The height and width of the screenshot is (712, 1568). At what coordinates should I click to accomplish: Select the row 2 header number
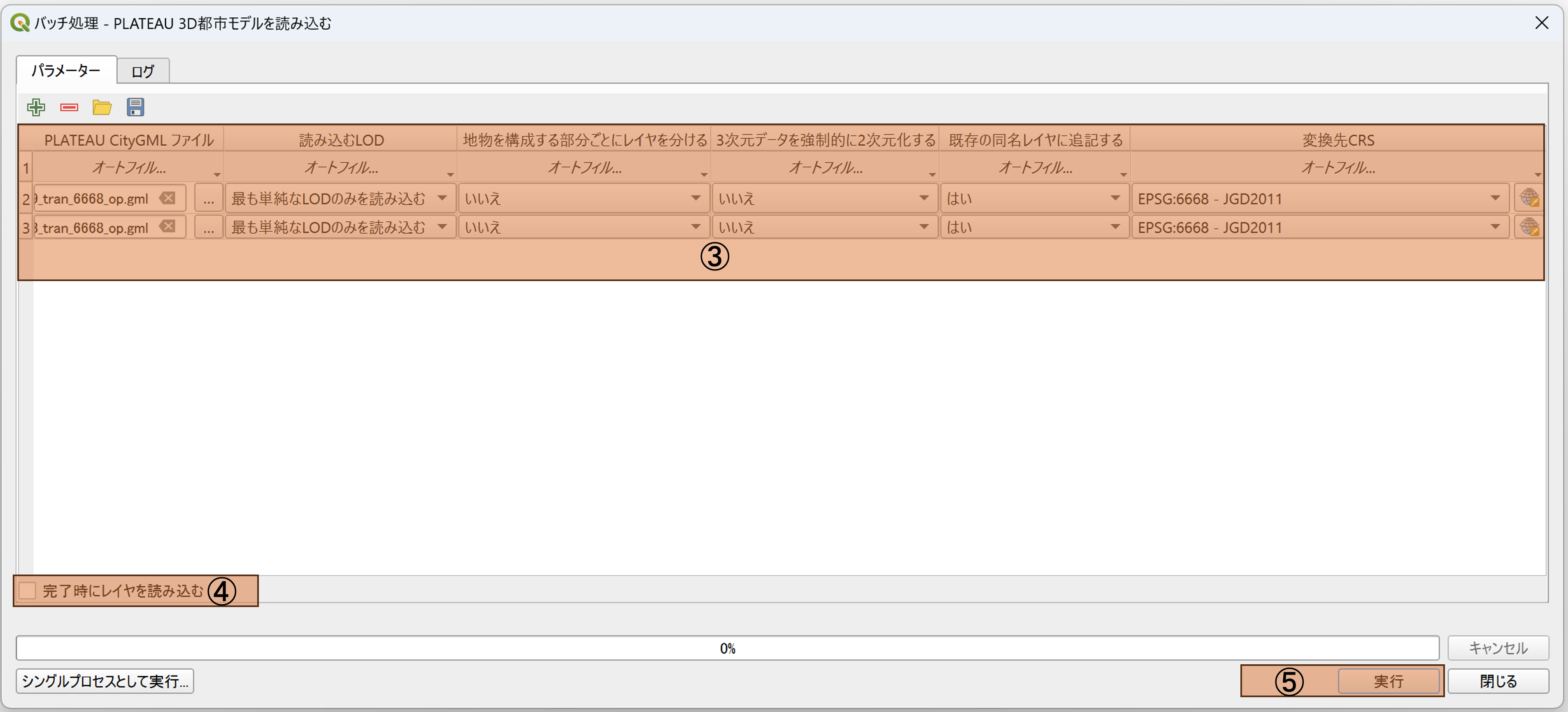pos(26,198)
